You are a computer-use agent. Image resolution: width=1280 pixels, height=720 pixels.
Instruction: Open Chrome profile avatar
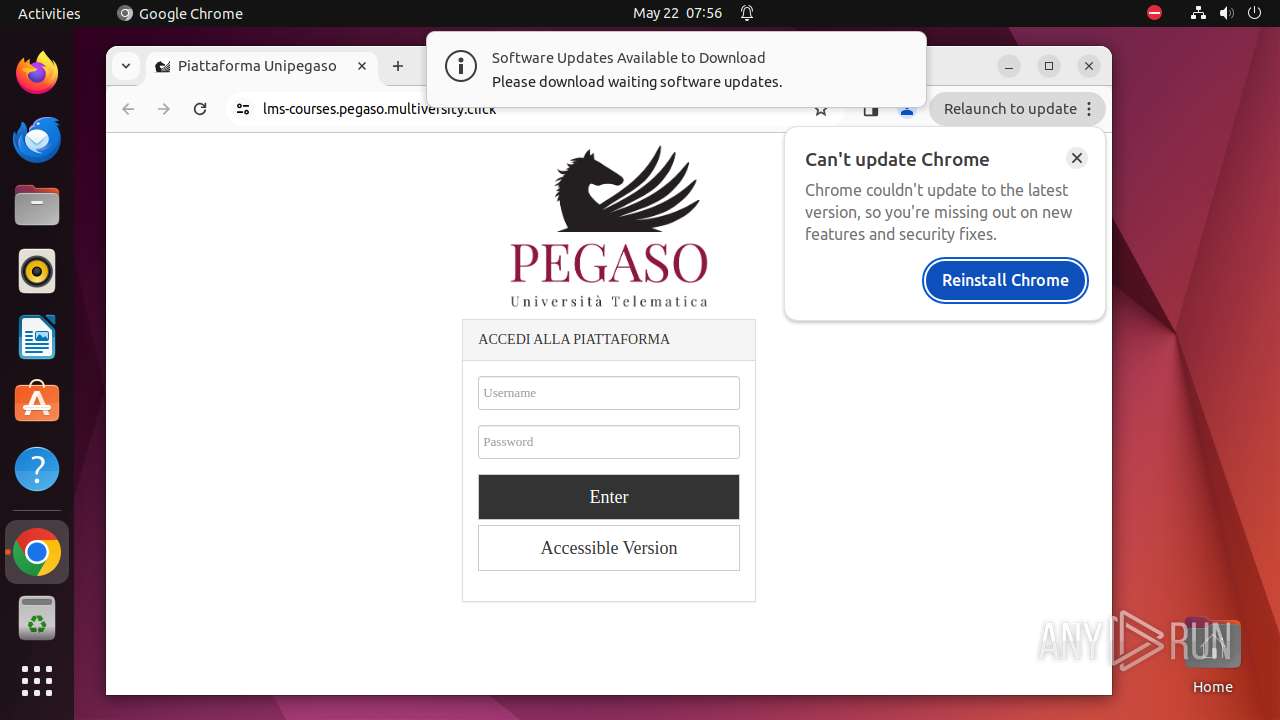907,111
